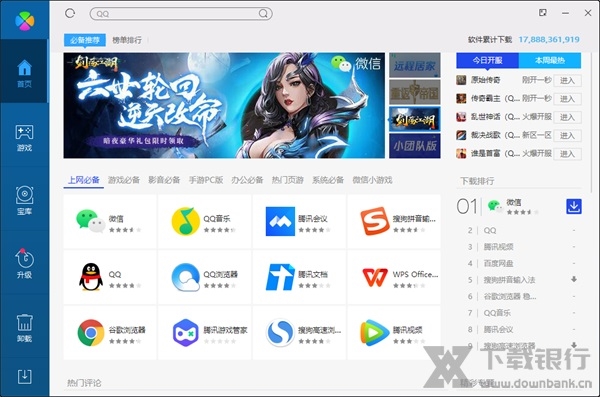This screenshot has width=600, height=397.
Task: Open rank 4 百度网盘 in download ranking
Action: pos(498,263)
